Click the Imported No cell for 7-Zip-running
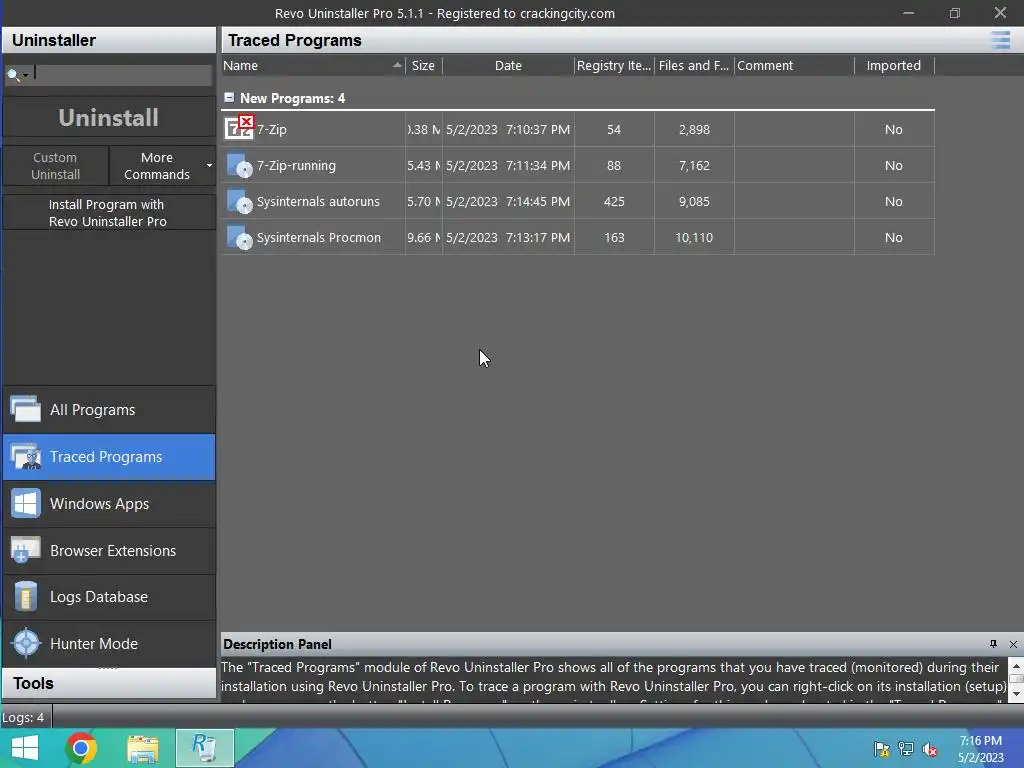The width and height of the screenshot is (1024, 768). pos(894,165)
